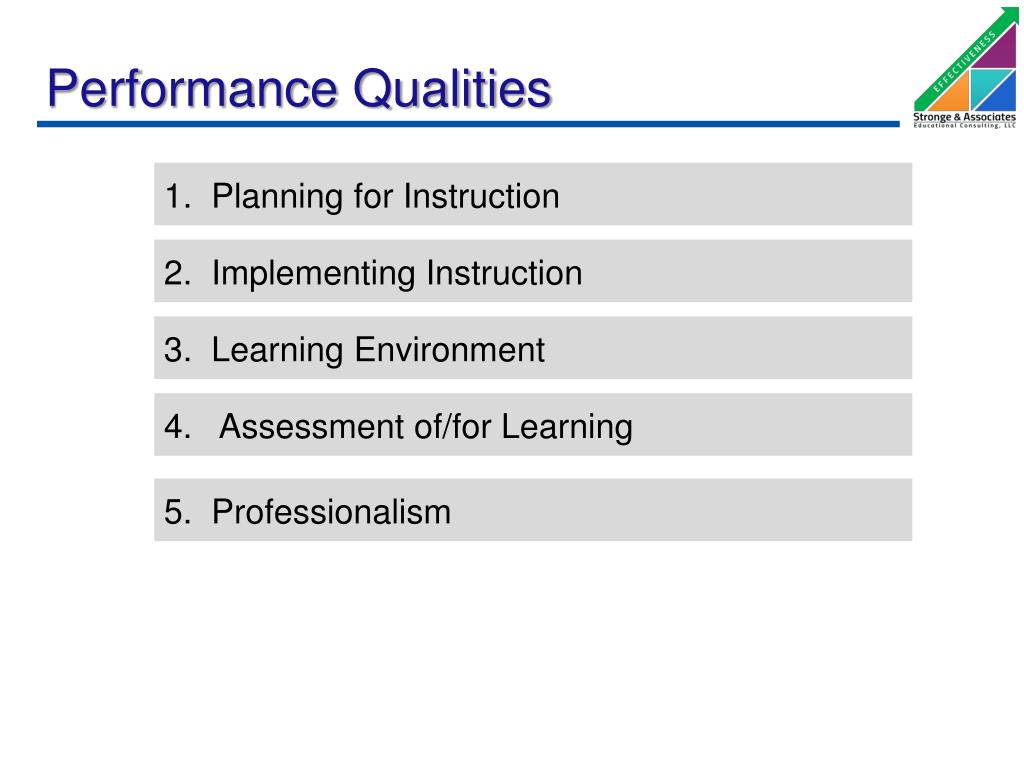Click the number 1 list marker
Screen dimensions: 1024x768
coord(177,197)
